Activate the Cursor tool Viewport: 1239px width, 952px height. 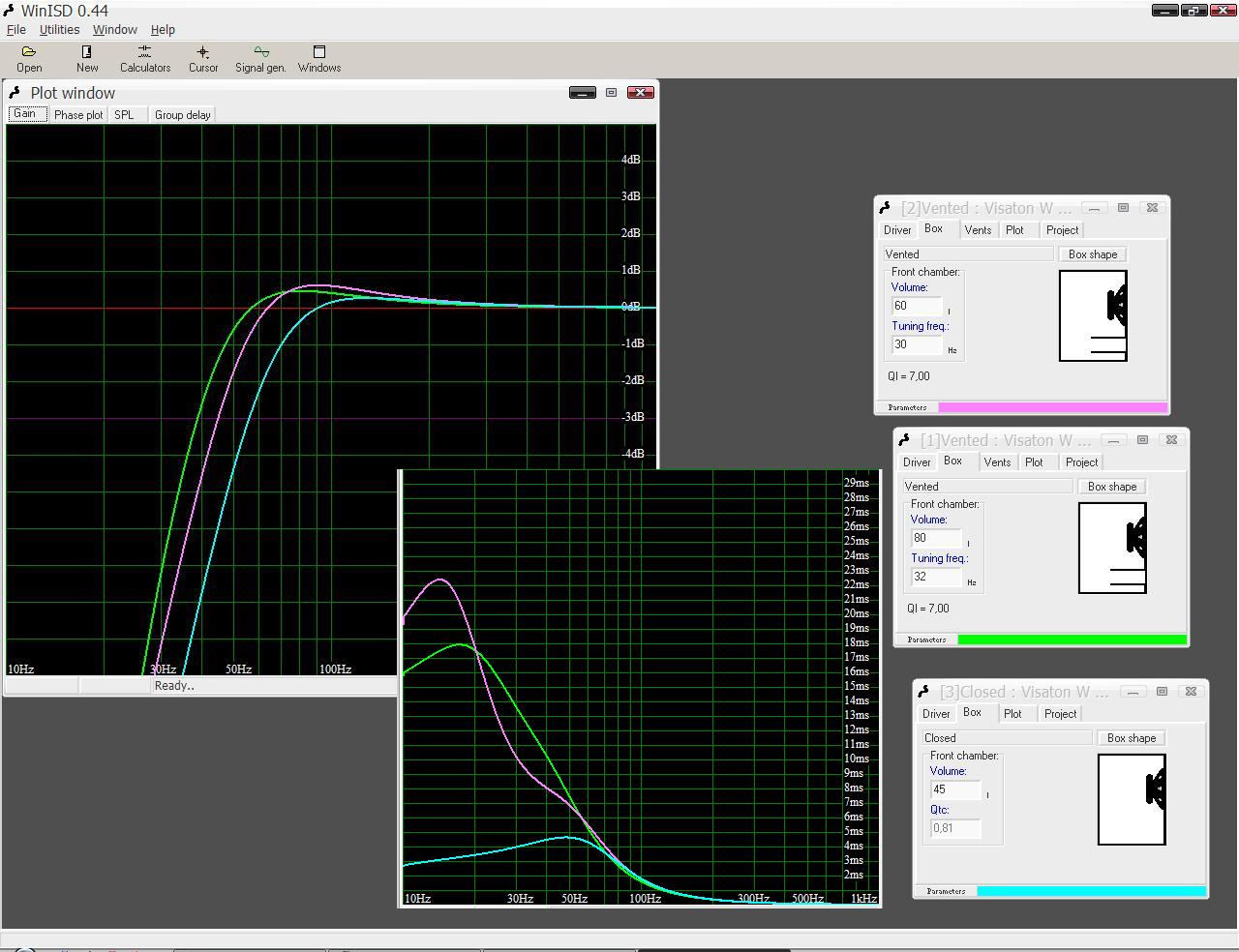[203, 58]
